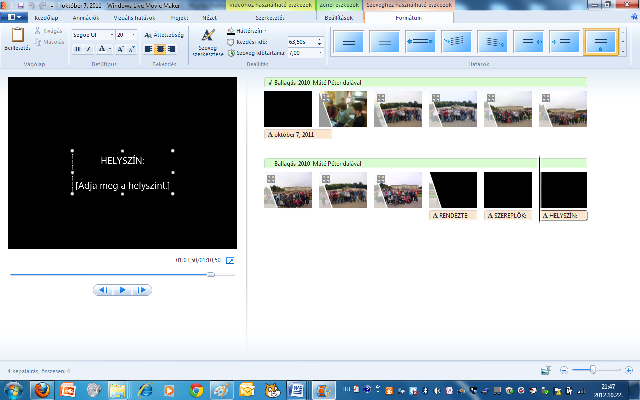640x400 pixels.
Task: Toggle italic text formatting
Action: point(88,48)
